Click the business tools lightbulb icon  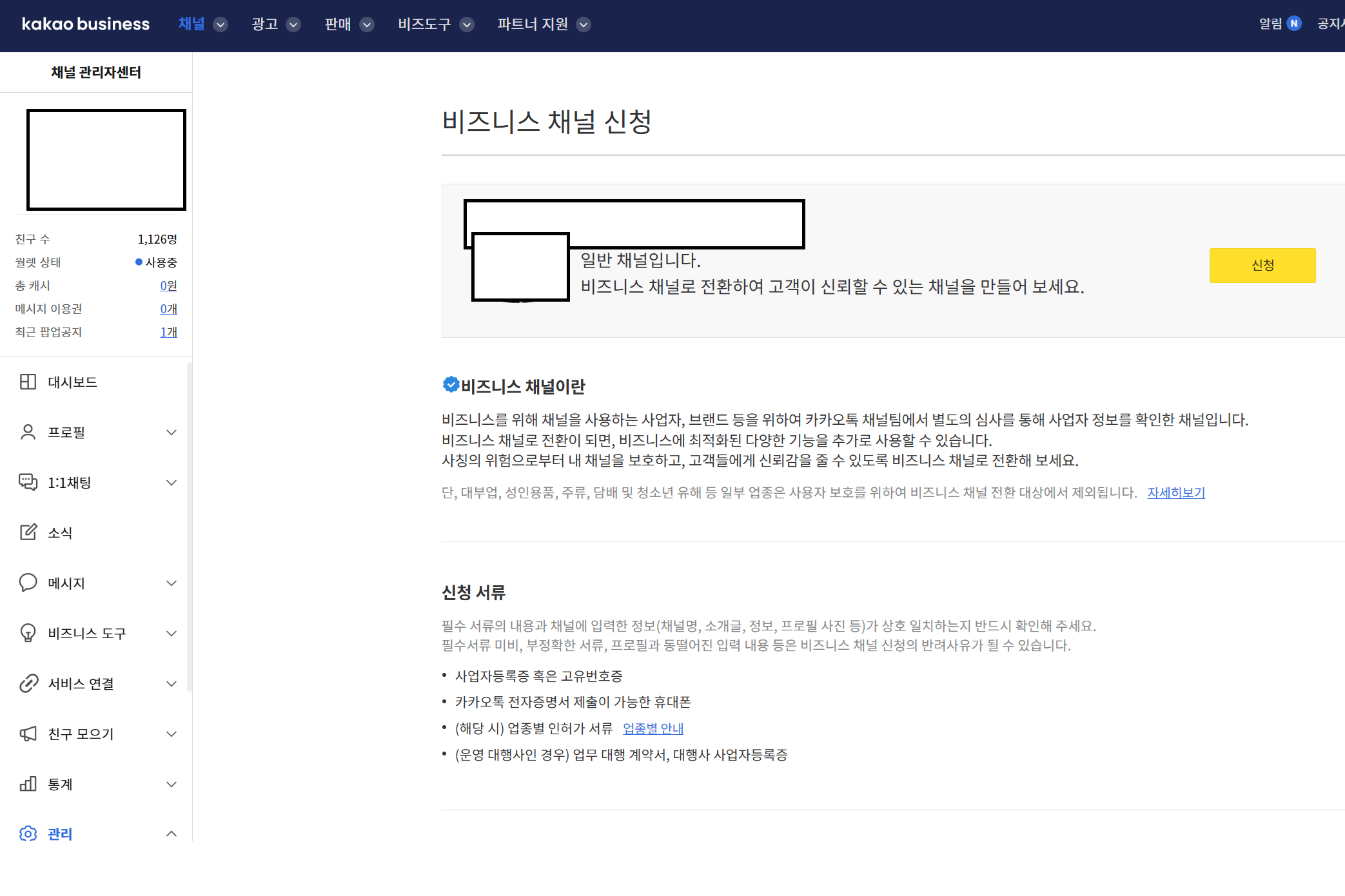(28, 633)
